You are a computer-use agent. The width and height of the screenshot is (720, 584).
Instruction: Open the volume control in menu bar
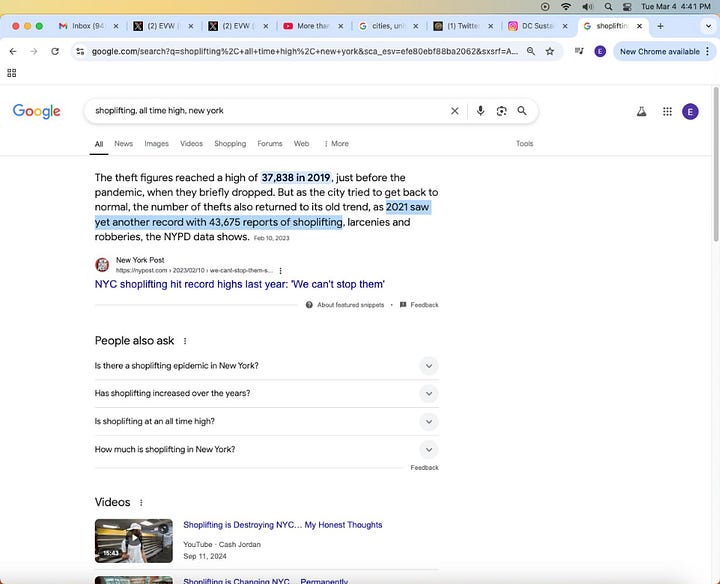click(587, 6)
